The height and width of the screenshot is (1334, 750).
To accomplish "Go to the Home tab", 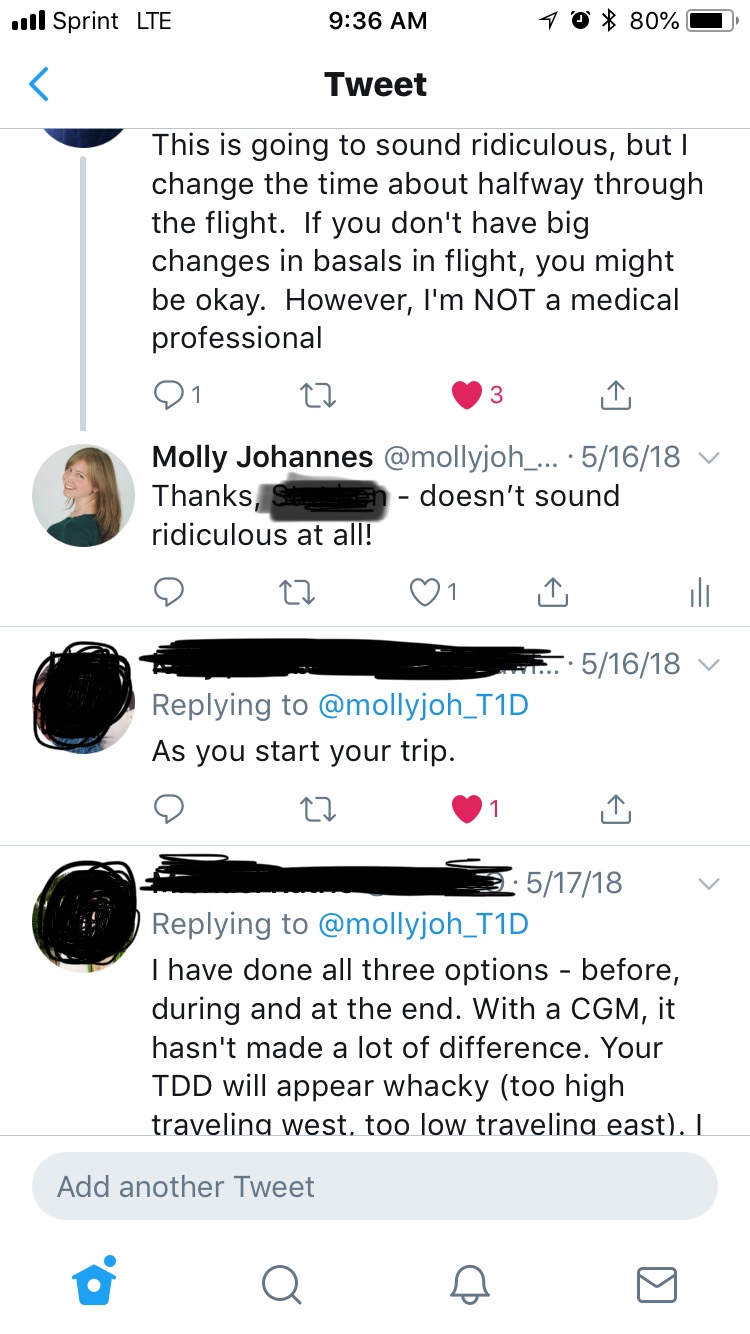I will pos(95,1282).
